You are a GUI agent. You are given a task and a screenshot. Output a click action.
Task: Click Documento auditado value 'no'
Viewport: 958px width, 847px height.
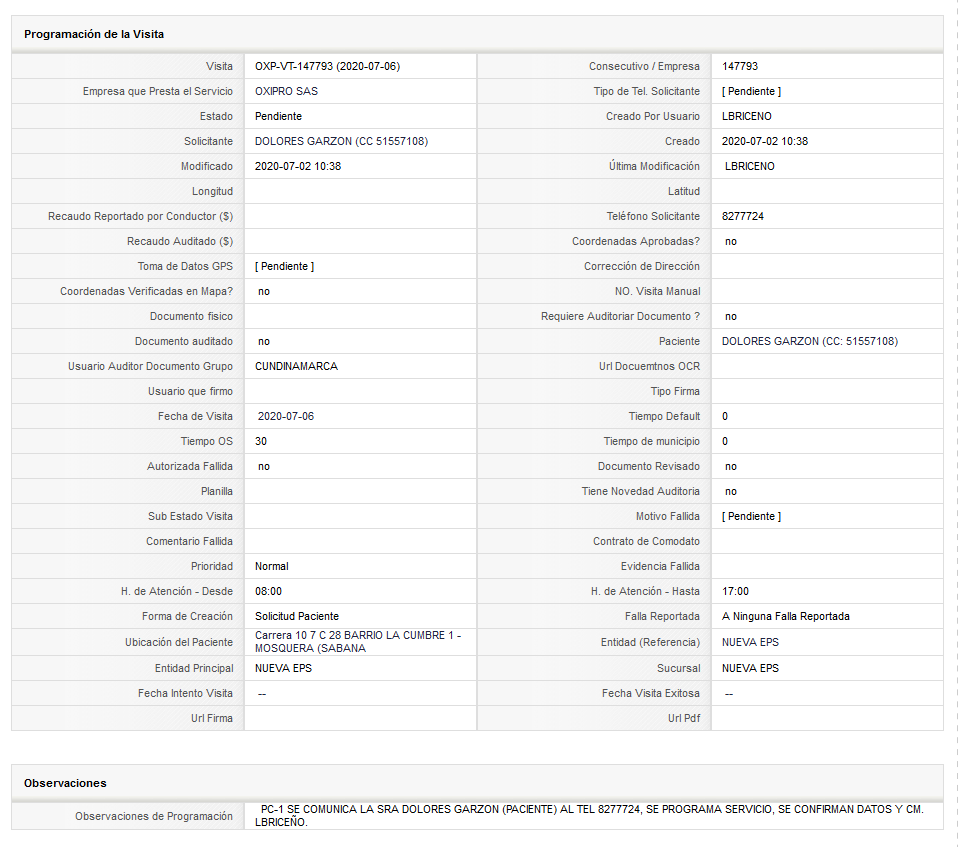point(264,342)
